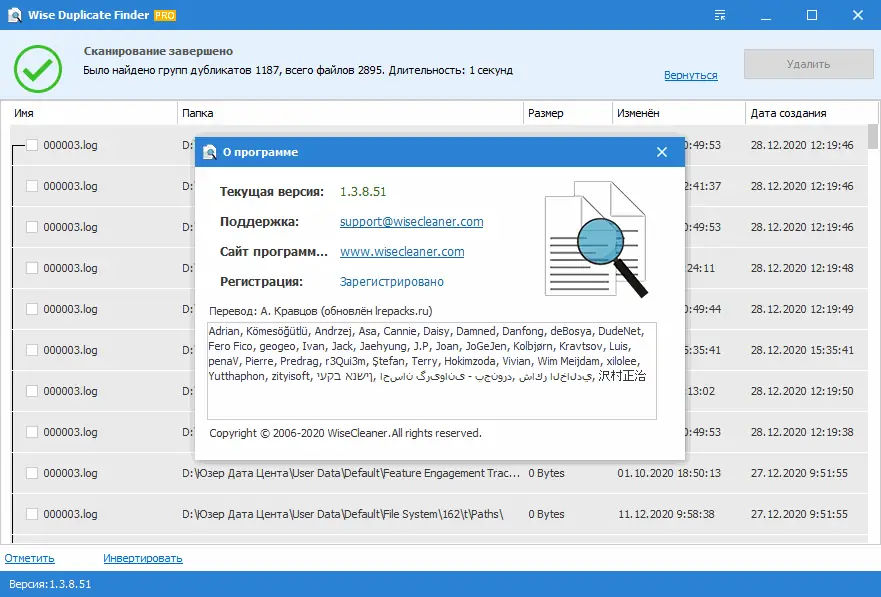Sort by the Имя column header

[x=93, y=113]
